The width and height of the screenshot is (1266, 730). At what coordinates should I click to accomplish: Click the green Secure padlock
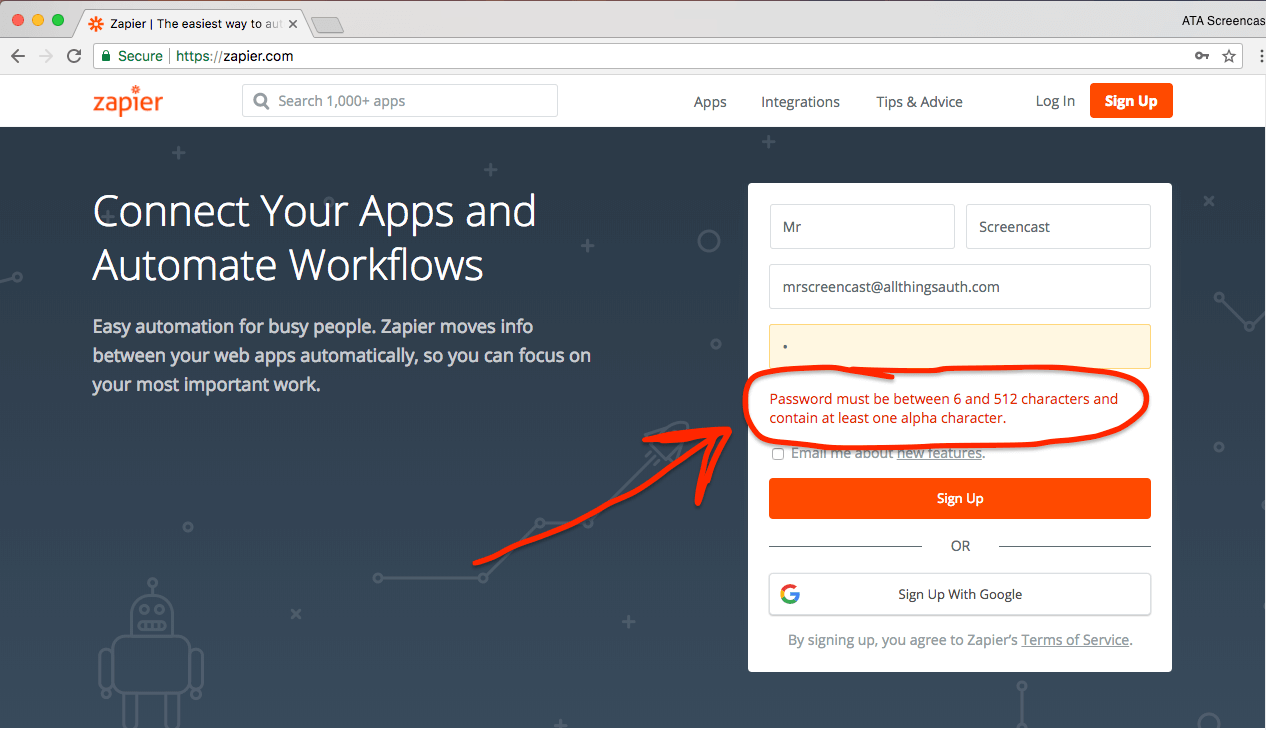click(105, 56)
